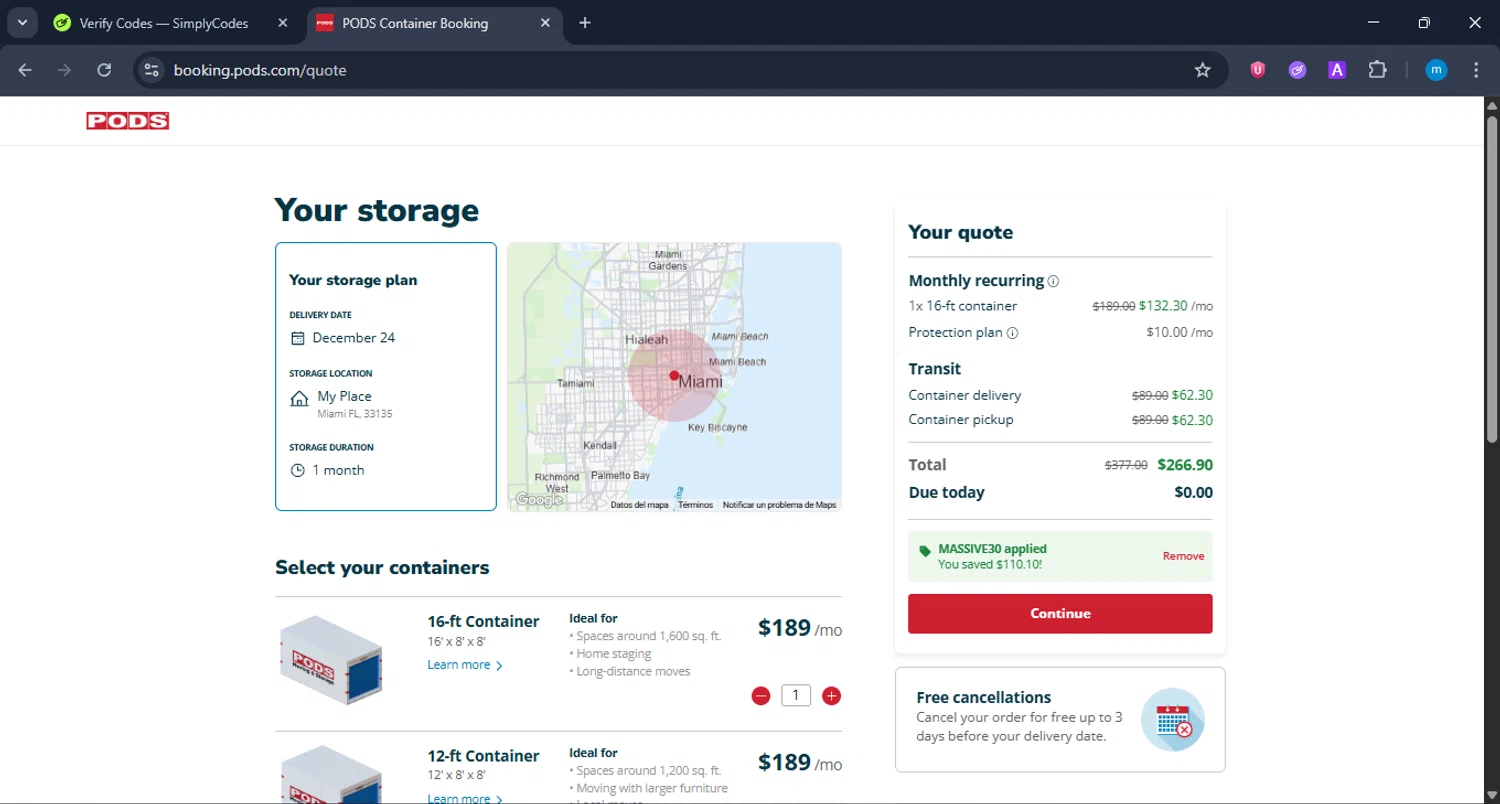
Task: Open the tab search dropdown arrow
Action: [22, 23]
